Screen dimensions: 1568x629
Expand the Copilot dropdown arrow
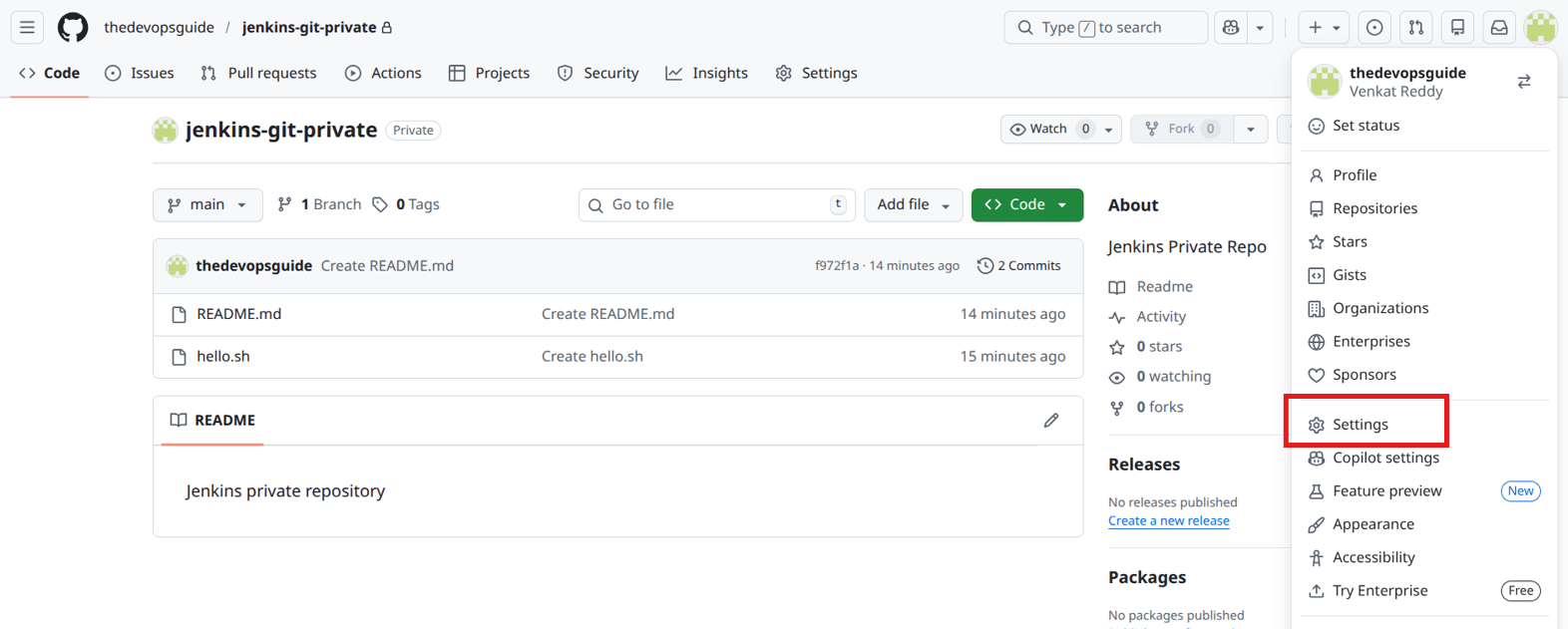pyautogui.click(x=1260, y=28)
